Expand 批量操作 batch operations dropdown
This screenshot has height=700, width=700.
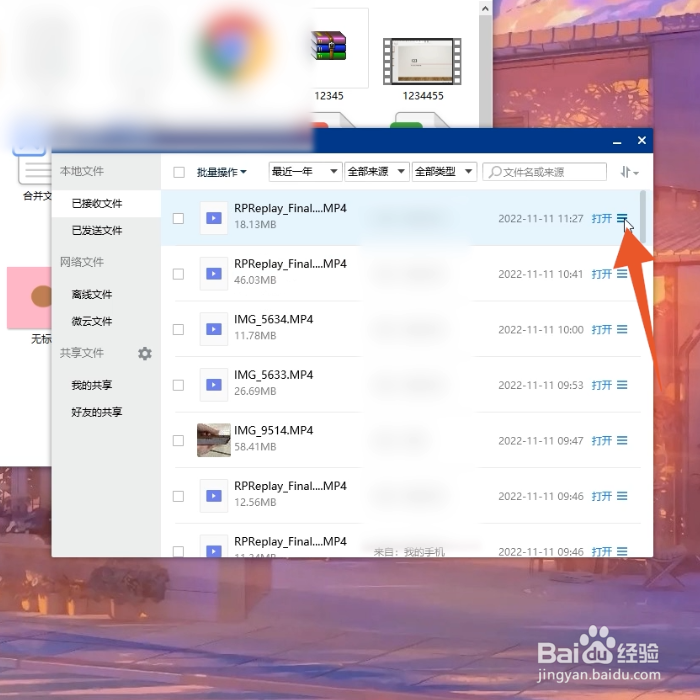[221, 172]
